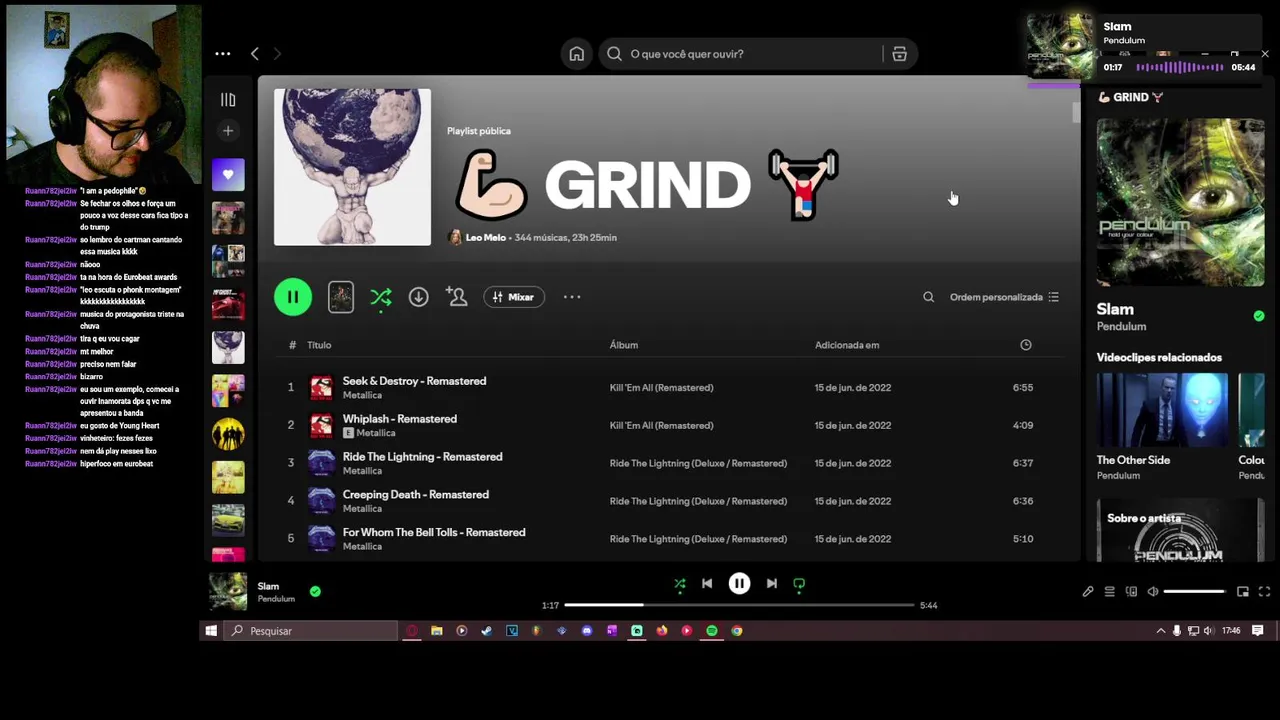The height and width of the screenshot is (720, 1280).
Task: Sort by the Adicionada em column
Action: (x=847, y=345)
